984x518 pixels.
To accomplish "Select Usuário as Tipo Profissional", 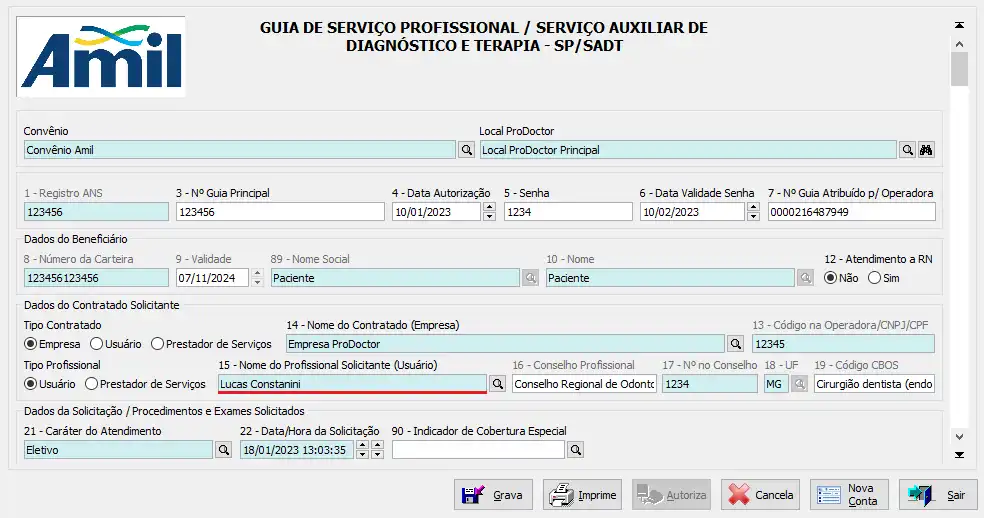I will (50, 384).
